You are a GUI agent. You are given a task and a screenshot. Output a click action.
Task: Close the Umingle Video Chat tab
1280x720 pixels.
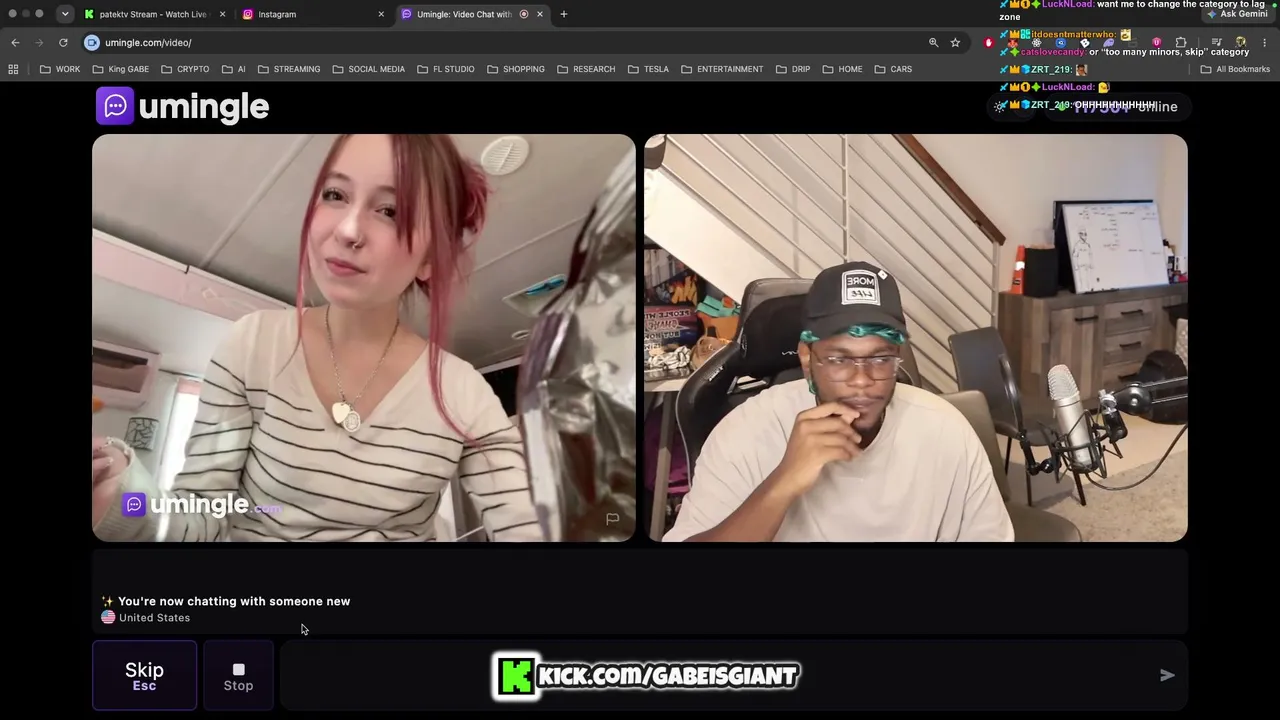click(x=540, y=14)
